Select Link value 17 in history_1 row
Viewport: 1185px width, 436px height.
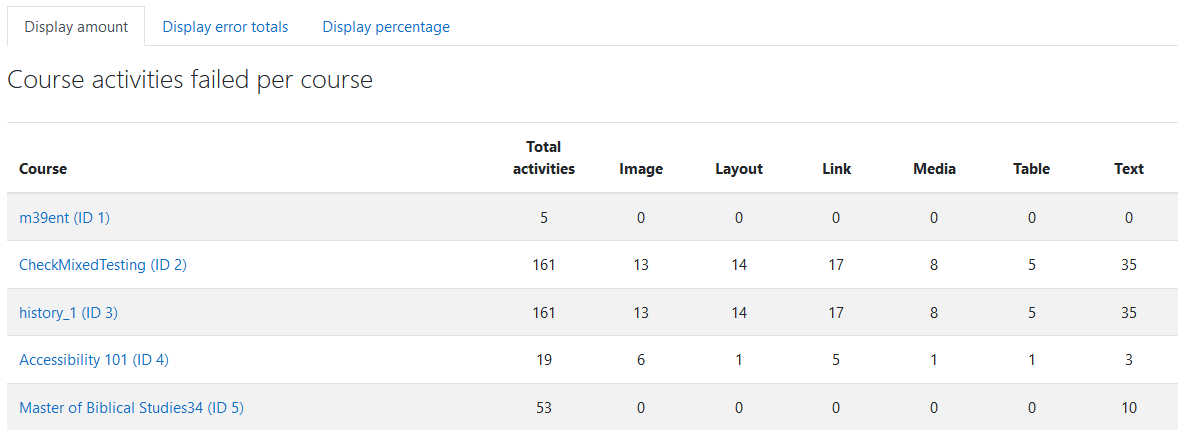click(837, 313)
